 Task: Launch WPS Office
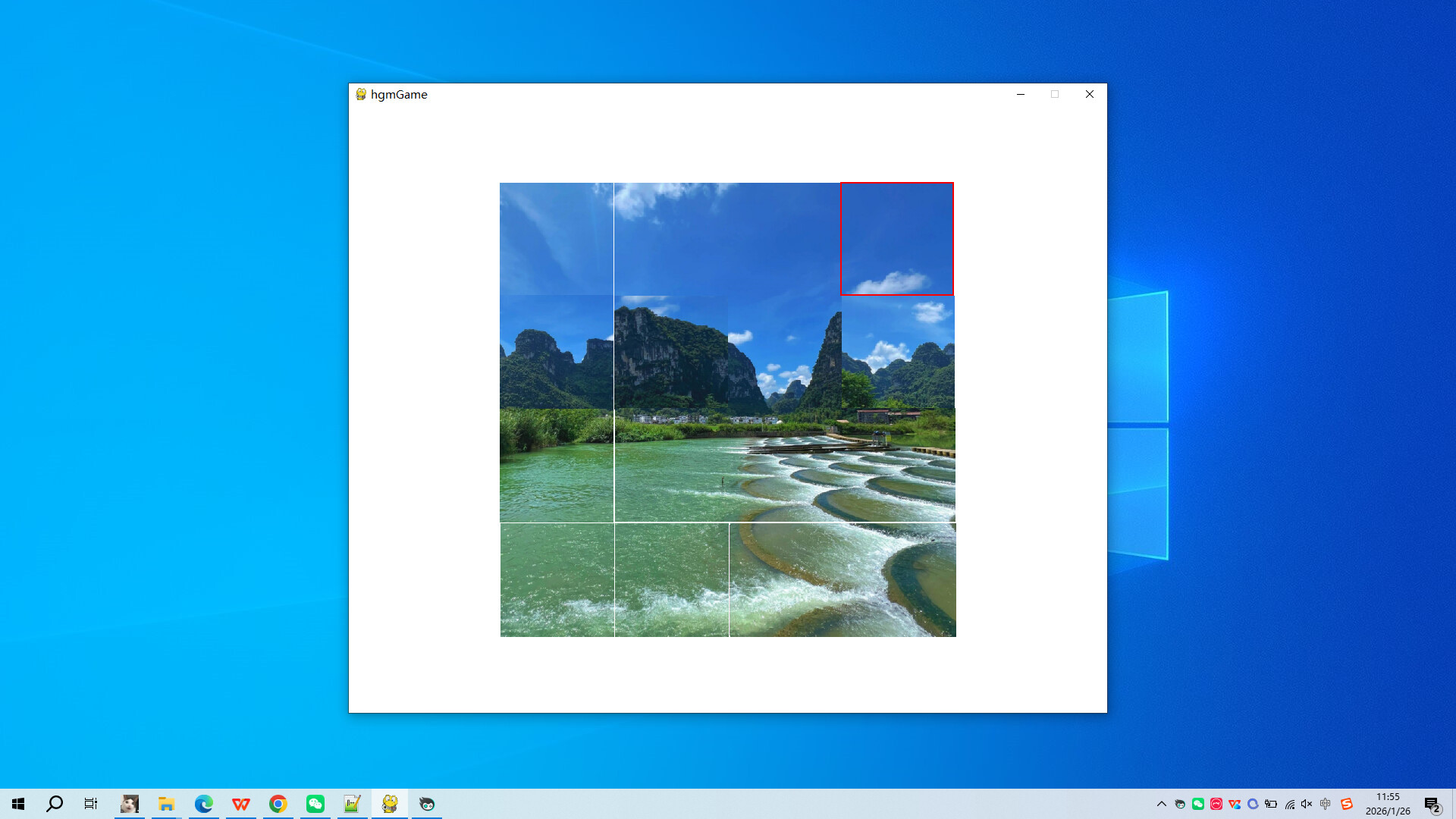coord(240,803)
